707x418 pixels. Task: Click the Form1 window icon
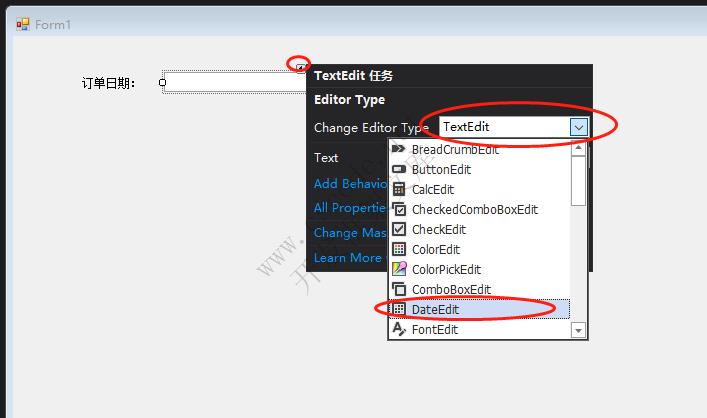click(x=22, y=24)
